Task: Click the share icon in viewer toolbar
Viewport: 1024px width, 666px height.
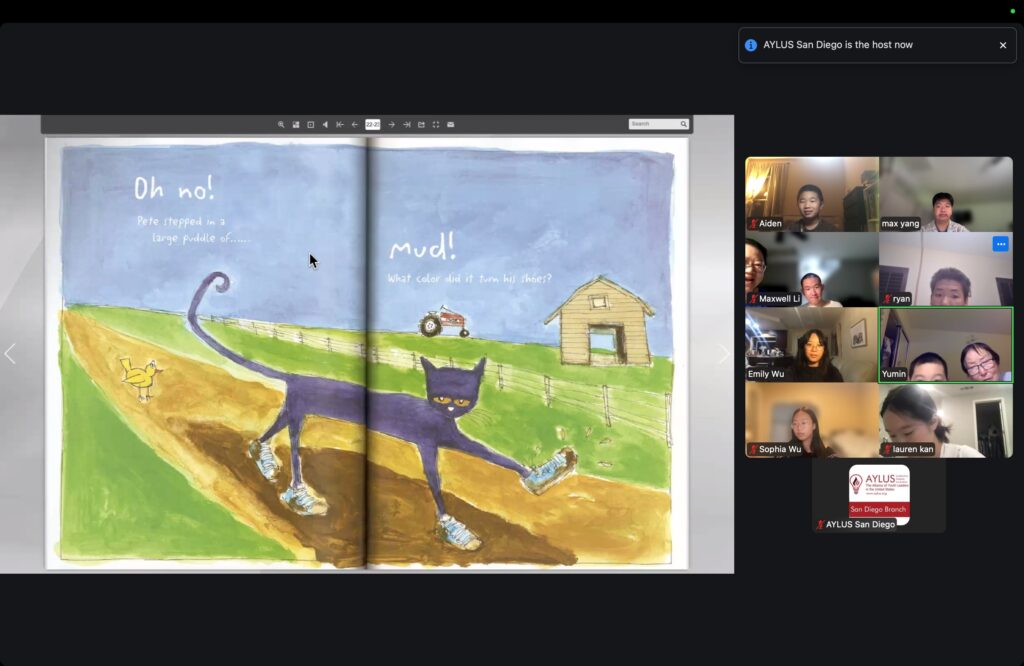Action: pos(421,125)
